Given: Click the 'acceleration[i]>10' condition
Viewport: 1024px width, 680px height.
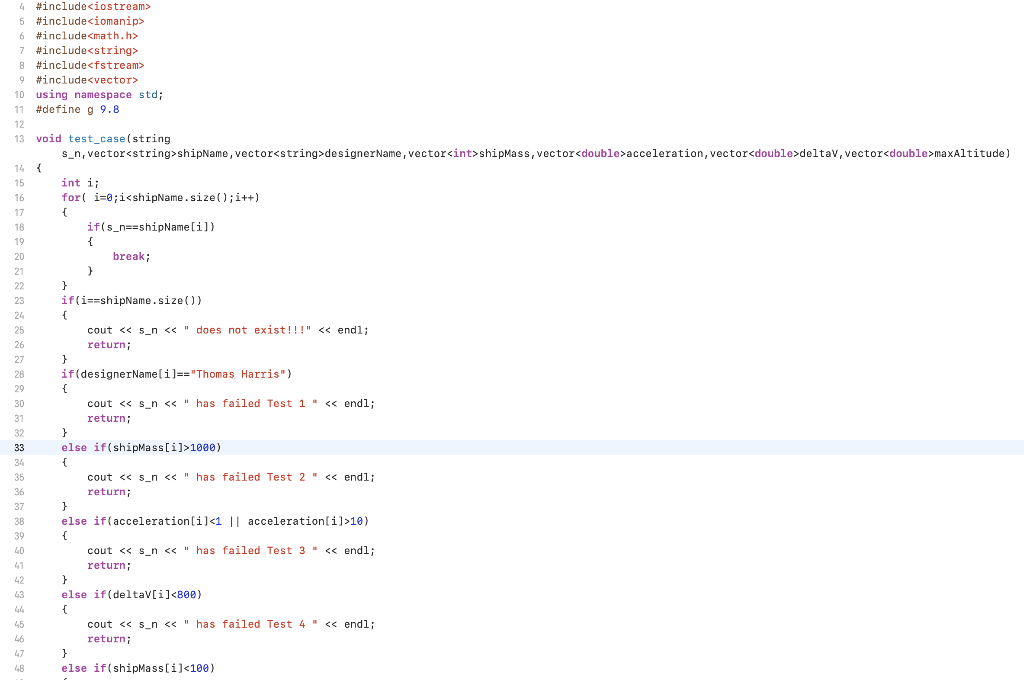Looking at the screenshot, I should pyautogui.click(x=306, y=521).
